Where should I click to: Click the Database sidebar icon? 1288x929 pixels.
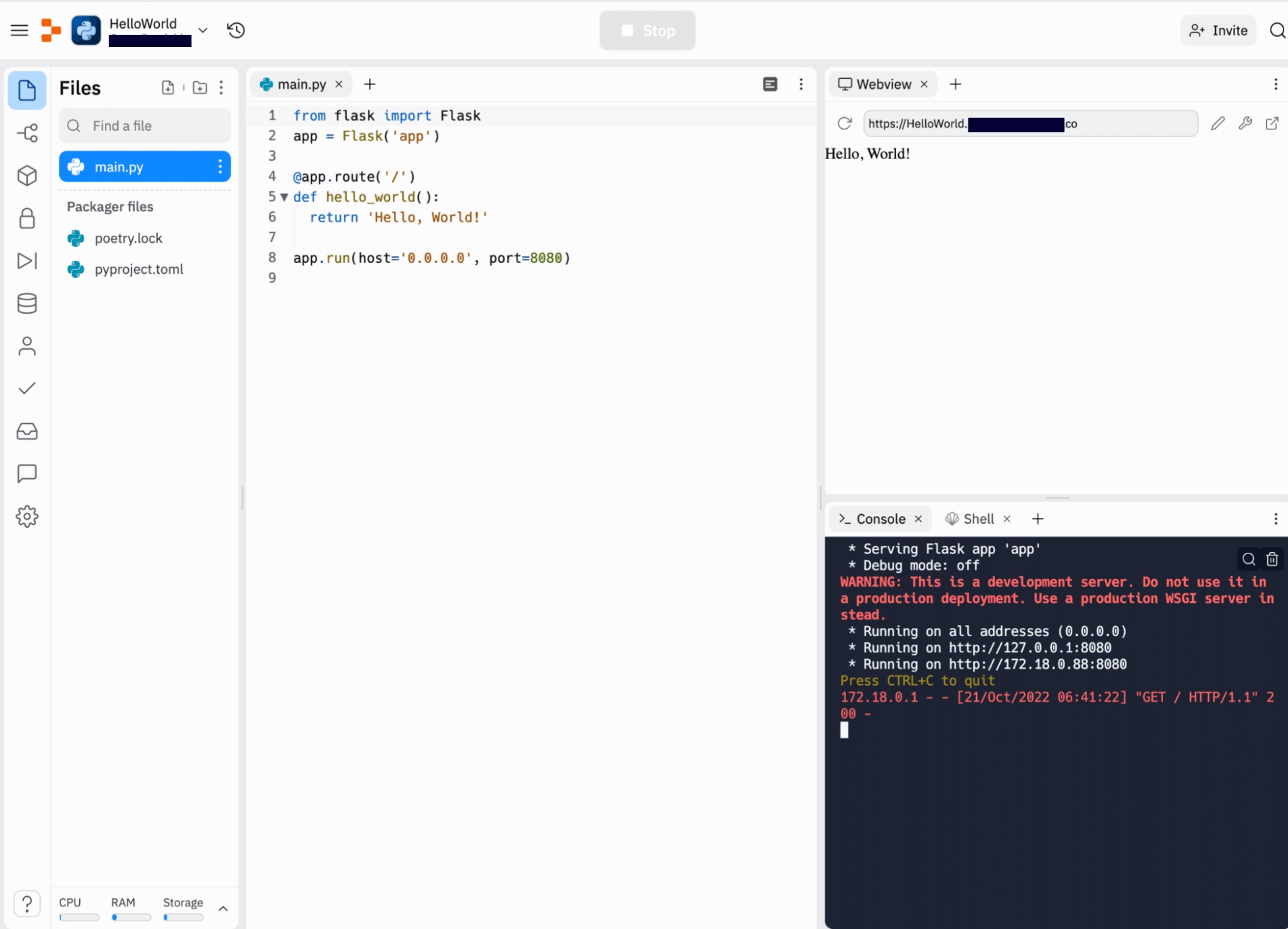point(27,303)
